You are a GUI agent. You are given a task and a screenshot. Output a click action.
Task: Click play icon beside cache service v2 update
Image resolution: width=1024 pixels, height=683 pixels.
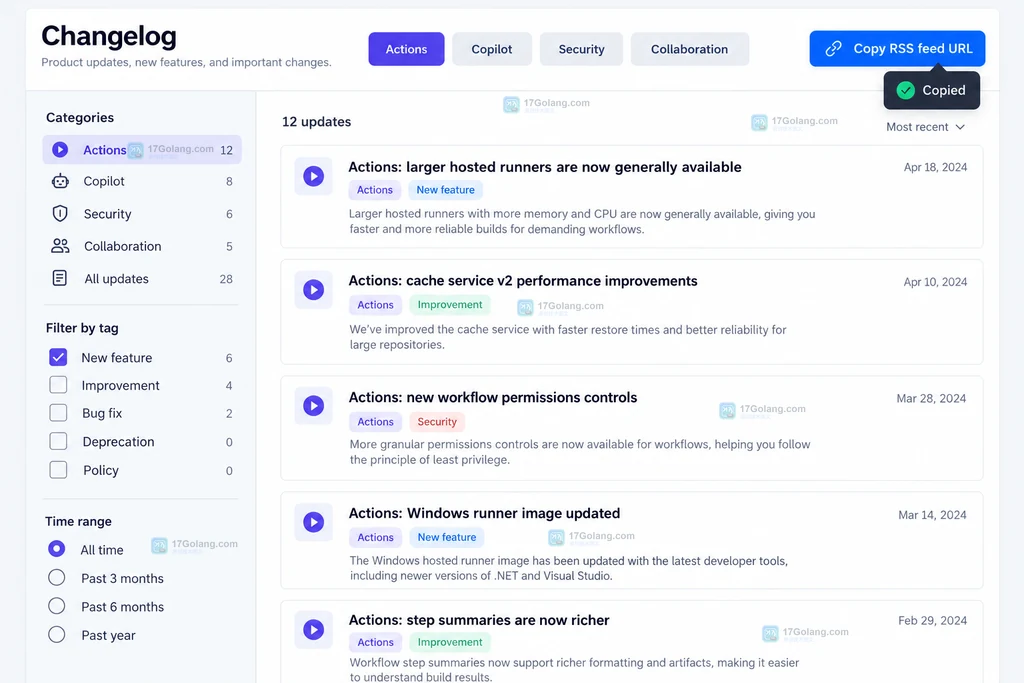(x=313, y=290)
